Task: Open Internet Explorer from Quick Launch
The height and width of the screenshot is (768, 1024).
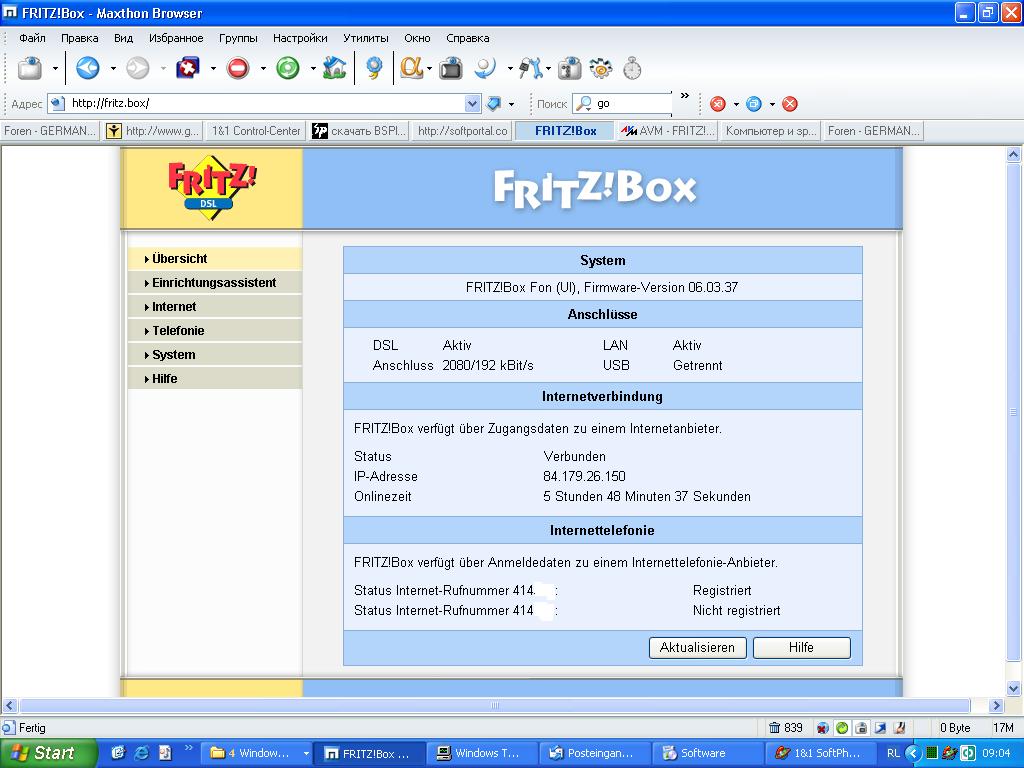Action: click(x=141, y=753)
